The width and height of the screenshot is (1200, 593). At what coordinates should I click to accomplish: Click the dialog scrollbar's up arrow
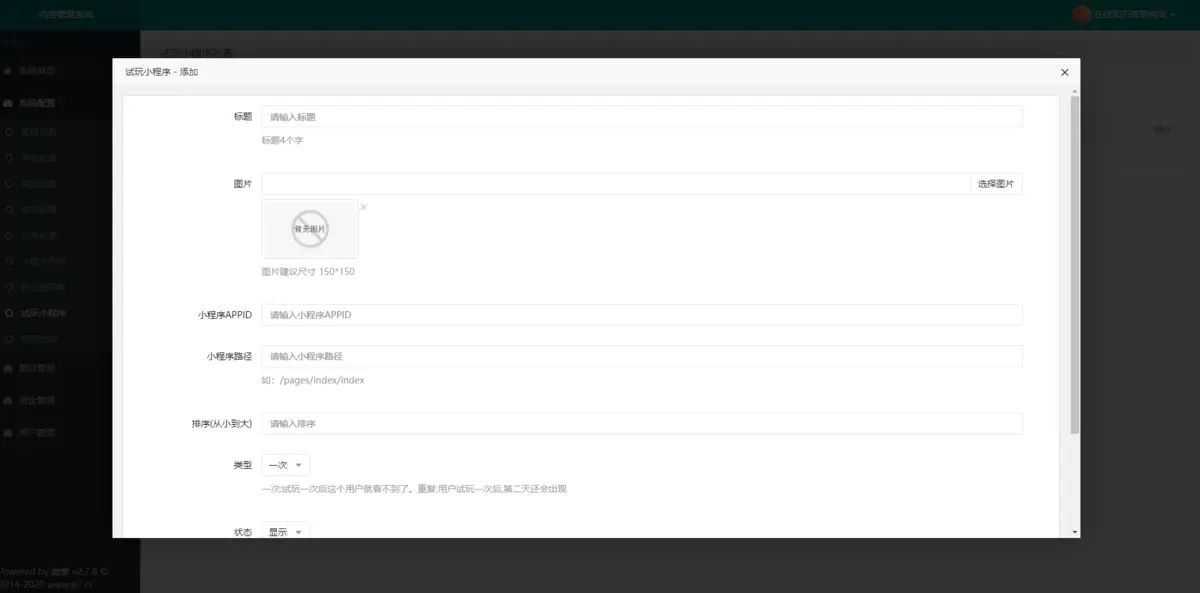[x=1075, y=92]
